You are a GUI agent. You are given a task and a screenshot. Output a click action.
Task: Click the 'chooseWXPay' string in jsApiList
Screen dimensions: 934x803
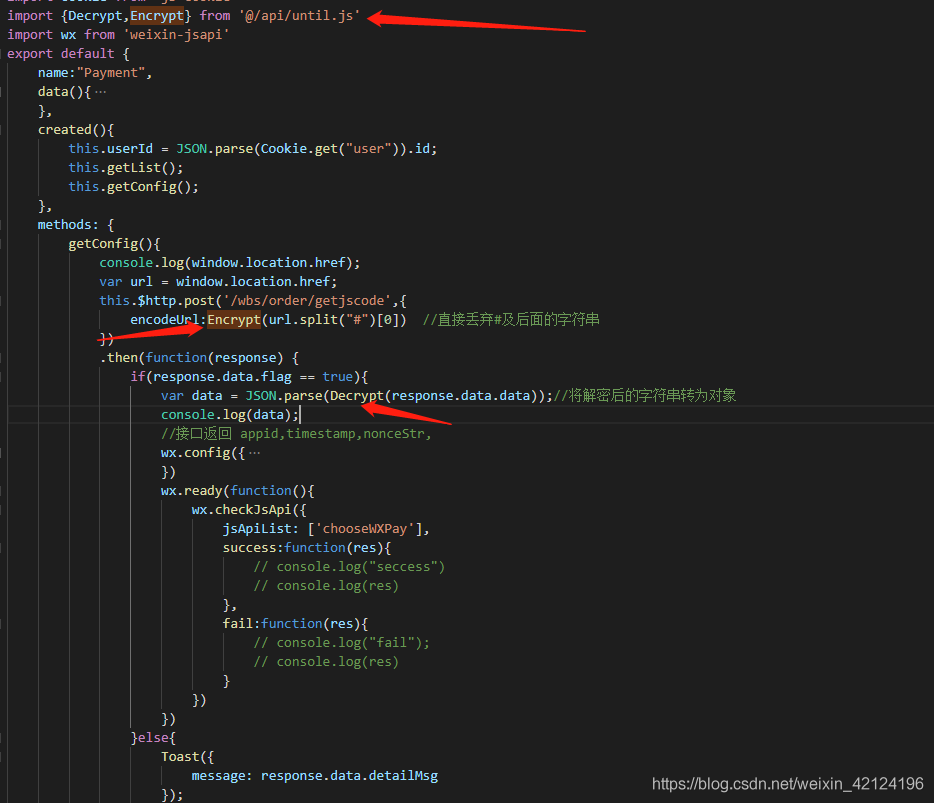click(365, 529)
